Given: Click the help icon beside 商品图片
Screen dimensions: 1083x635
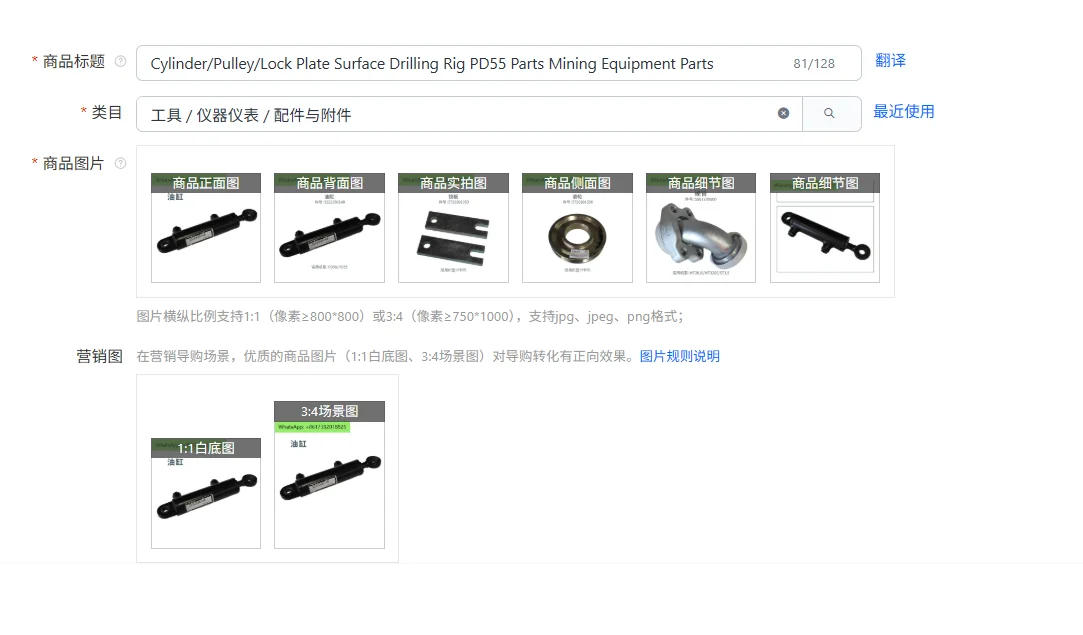Looking at the screenshot, I should [120, 164].
